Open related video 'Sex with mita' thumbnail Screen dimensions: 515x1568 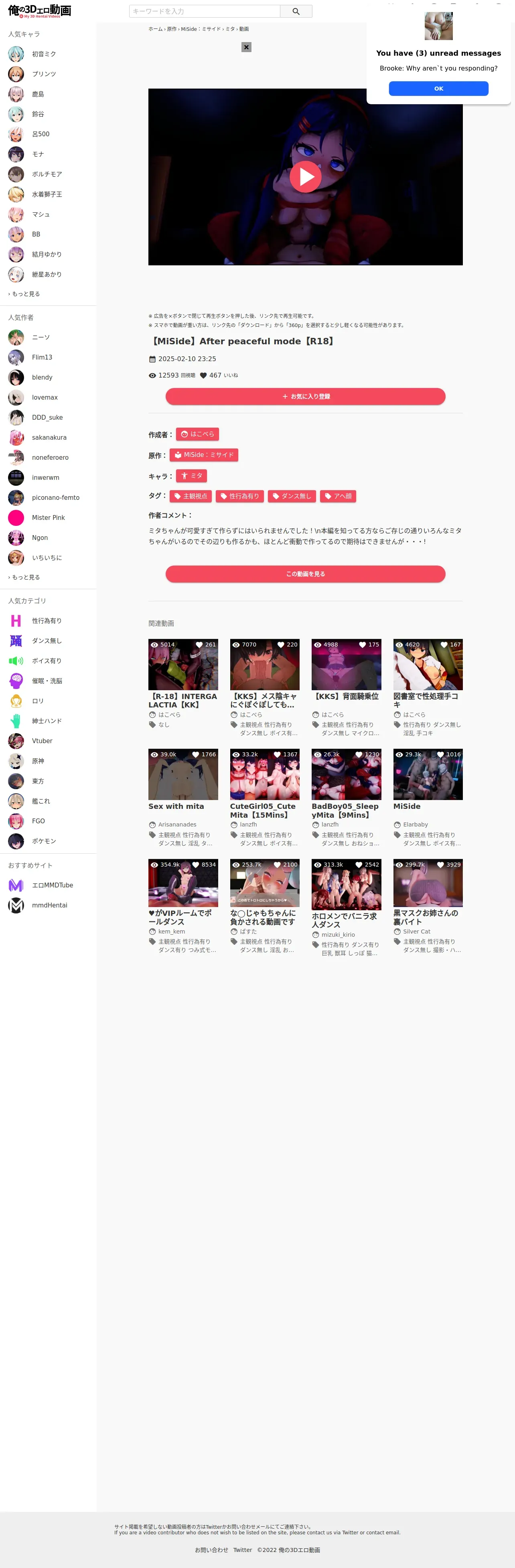coord(183,774)
